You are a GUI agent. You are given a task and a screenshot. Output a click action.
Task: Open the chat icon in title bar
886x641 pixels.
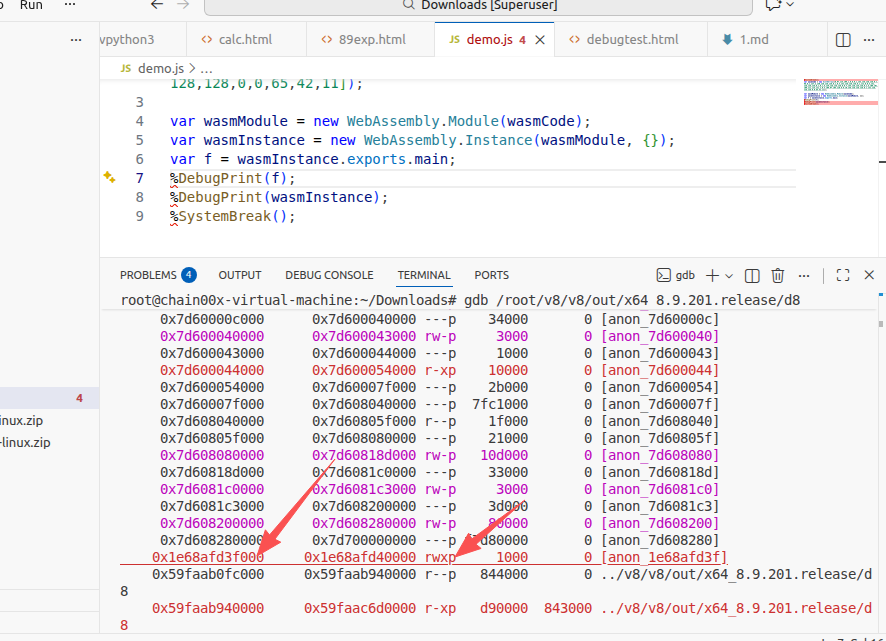tap(772, 5)
